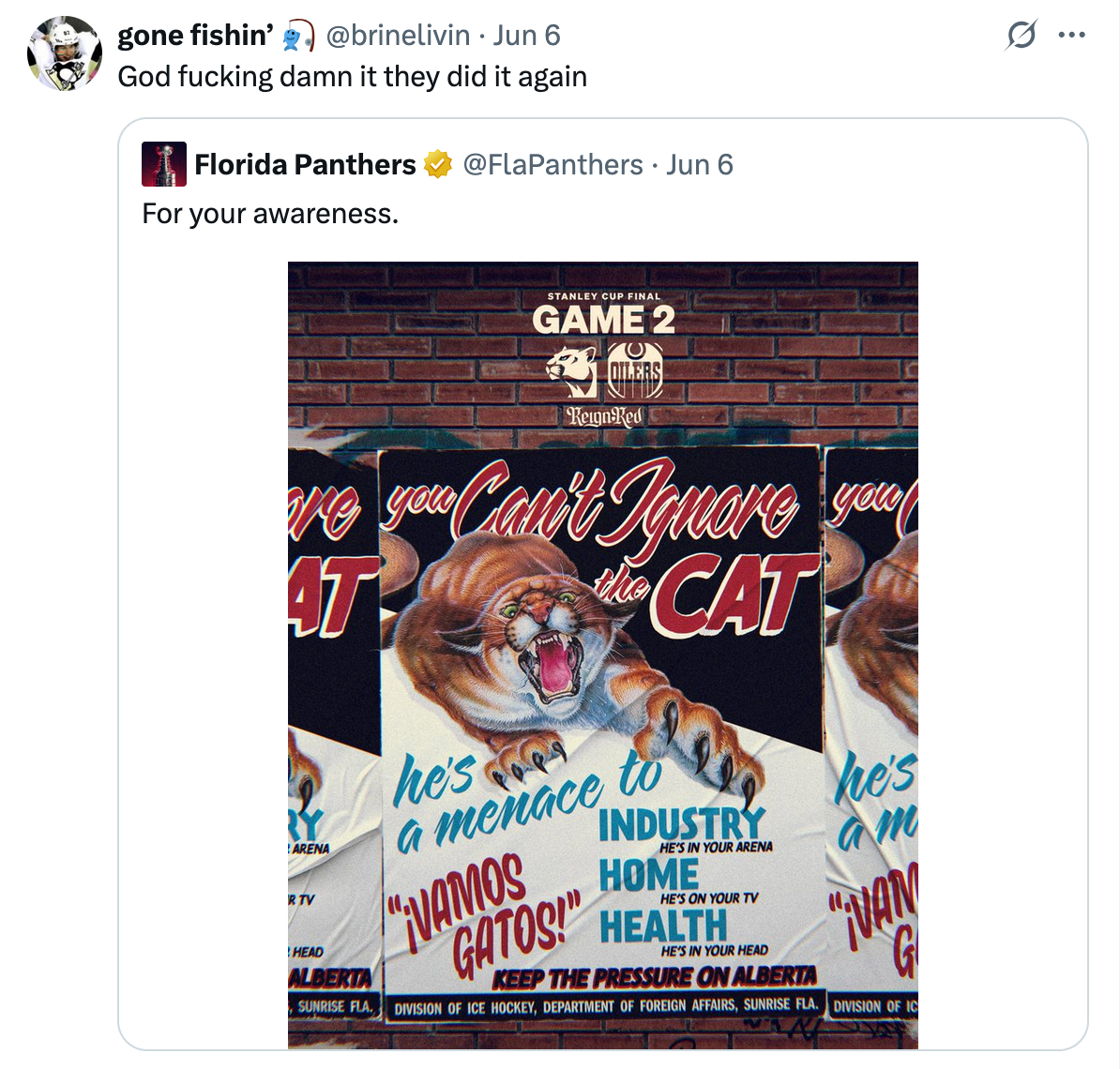1120x1069 pixels.
Task: Open the quoted "For your awareness." text
Action: (x=270, y=214)
